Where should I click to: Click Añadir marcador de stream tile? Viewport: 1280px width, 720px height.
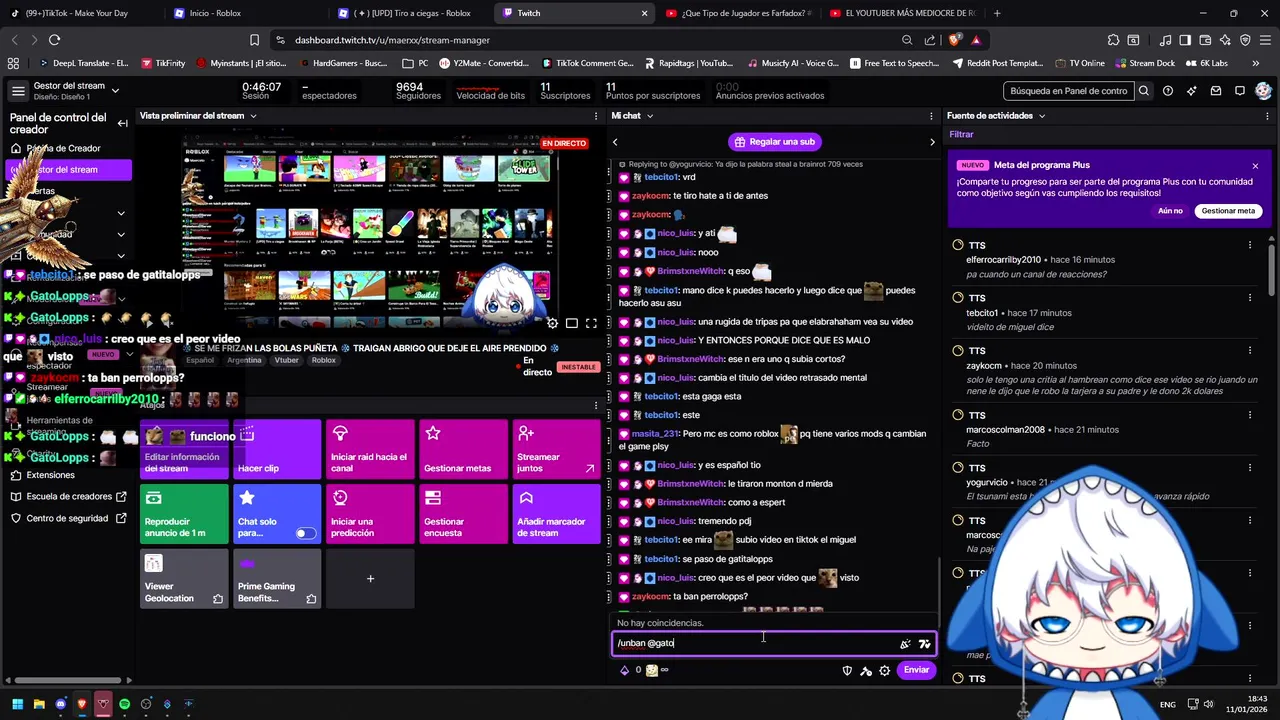click(556, 514)
